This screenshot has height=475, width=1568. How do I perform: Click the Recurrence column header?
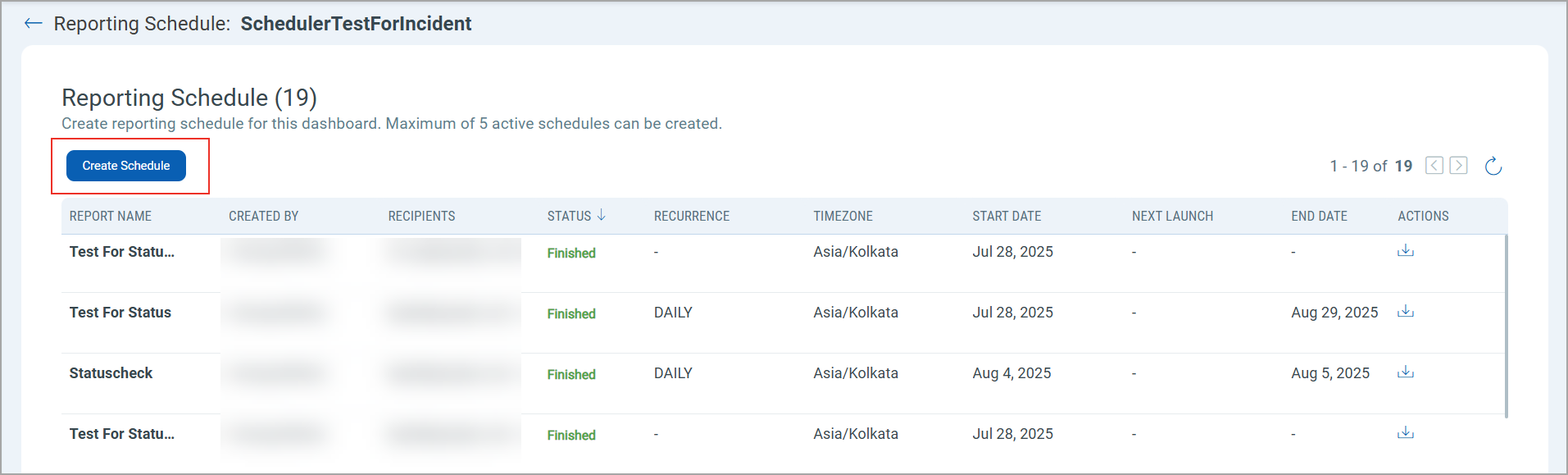tap(691, 217)
